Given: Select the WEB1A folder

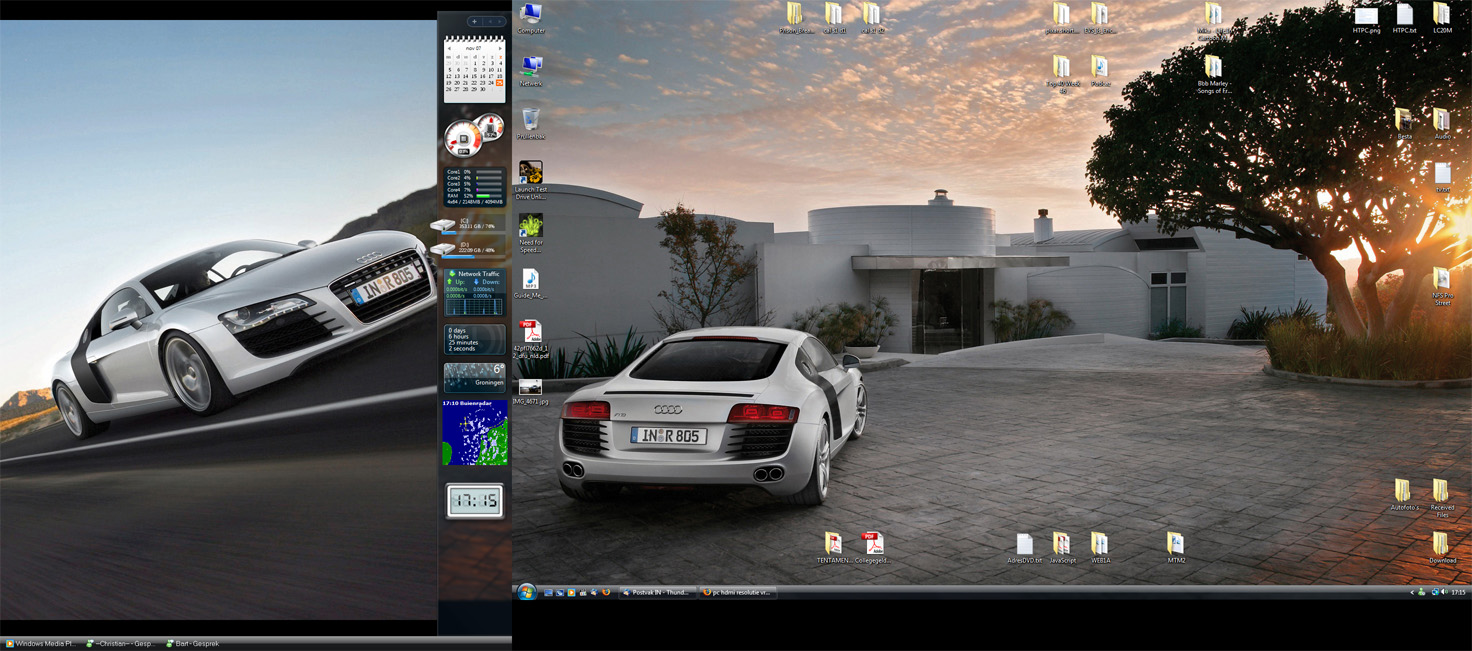Looking at the screenshot, I should [1100, 548].
